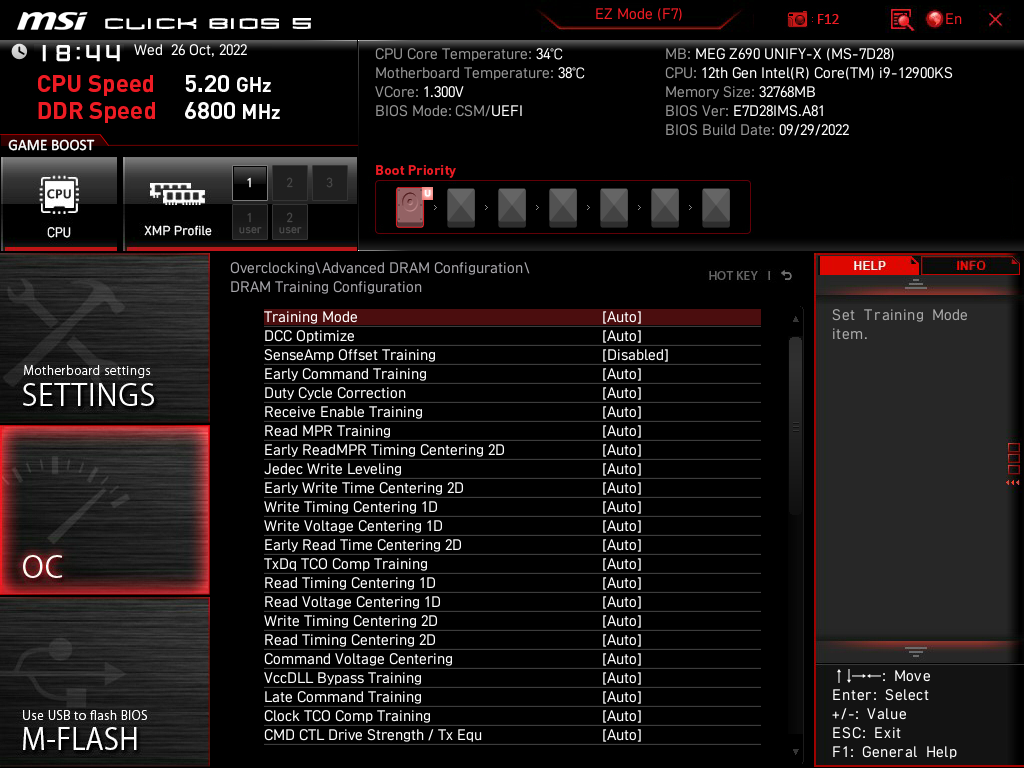Image resolution: width=1024 pixels, height=768 pixels.
Task: Go back using the return arrow icon
Action: coord(787,276)
